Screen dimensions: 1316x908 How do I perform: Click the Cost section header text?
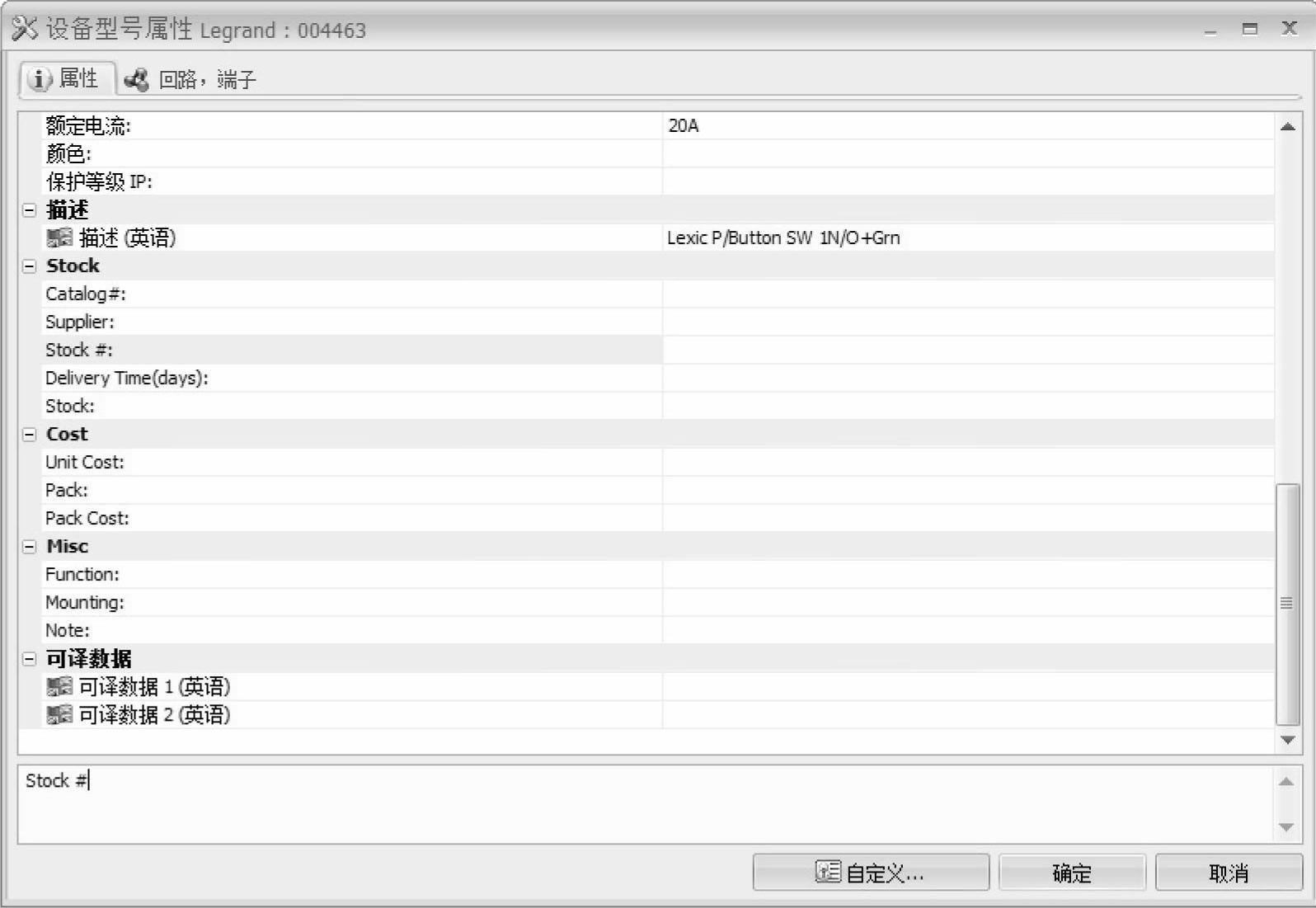pyautogui.click(x=67, y=434)
